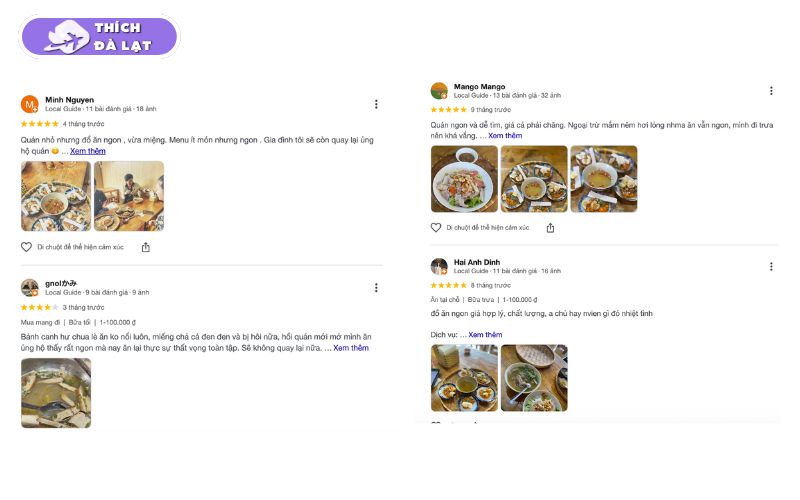Share Minh Nguyen's review
The height and width of the screenshot is (500, 800).
(x=146, y=247)
